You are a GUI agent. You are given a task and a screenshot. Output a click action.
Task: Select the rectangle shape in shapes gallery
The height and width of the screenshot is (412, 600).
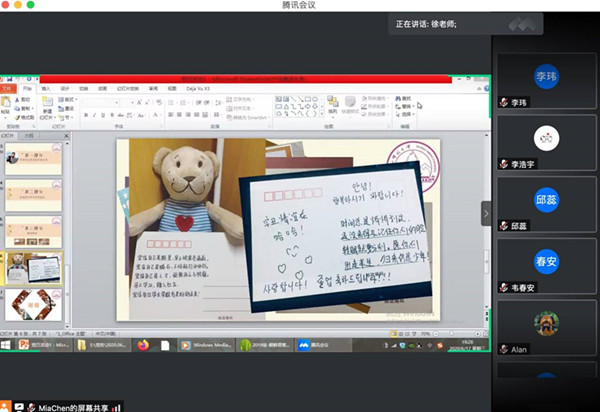pos(307,99)
